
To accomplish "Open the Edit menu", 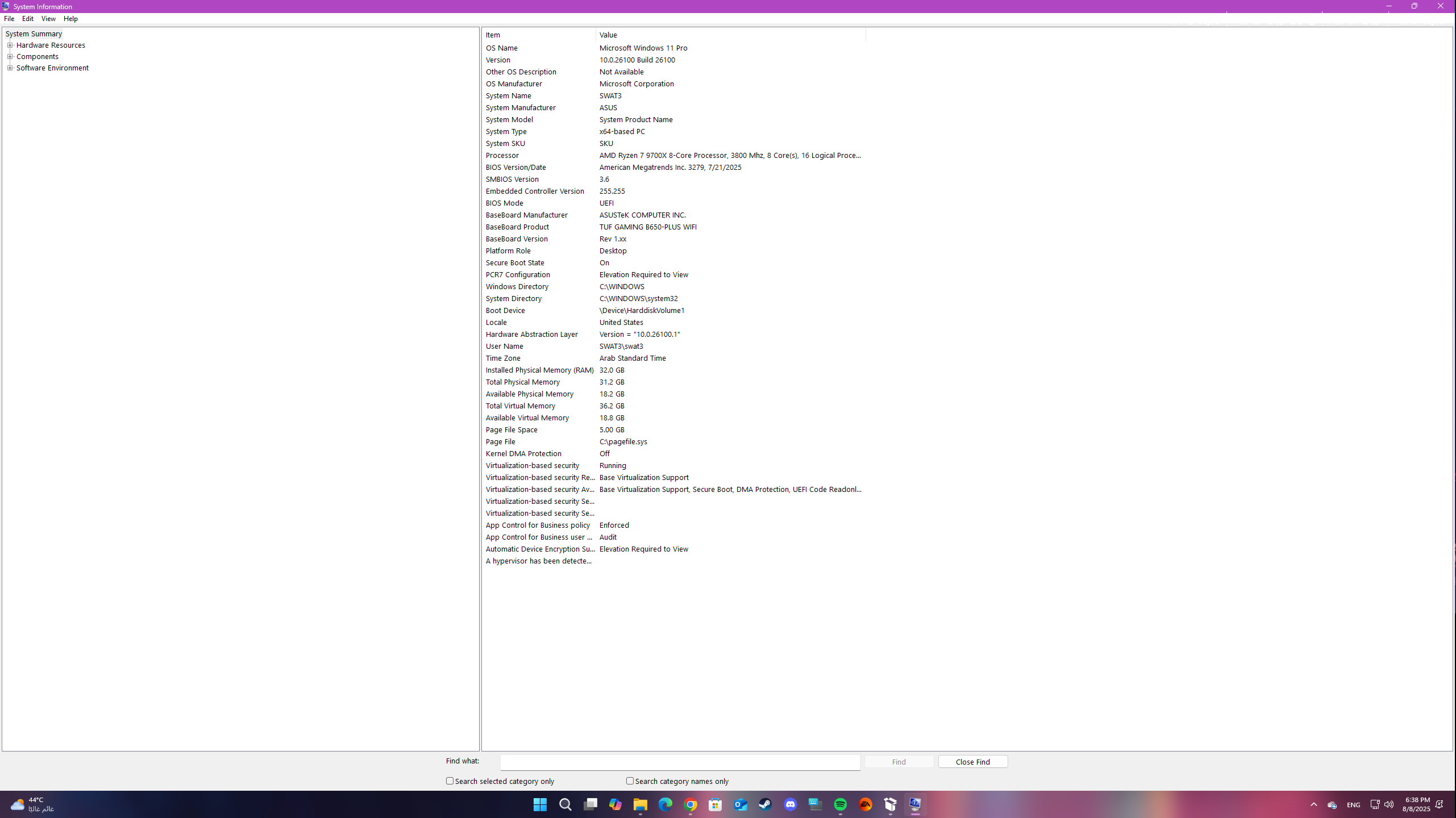I will pyautogui.click(x=28, y=19).
